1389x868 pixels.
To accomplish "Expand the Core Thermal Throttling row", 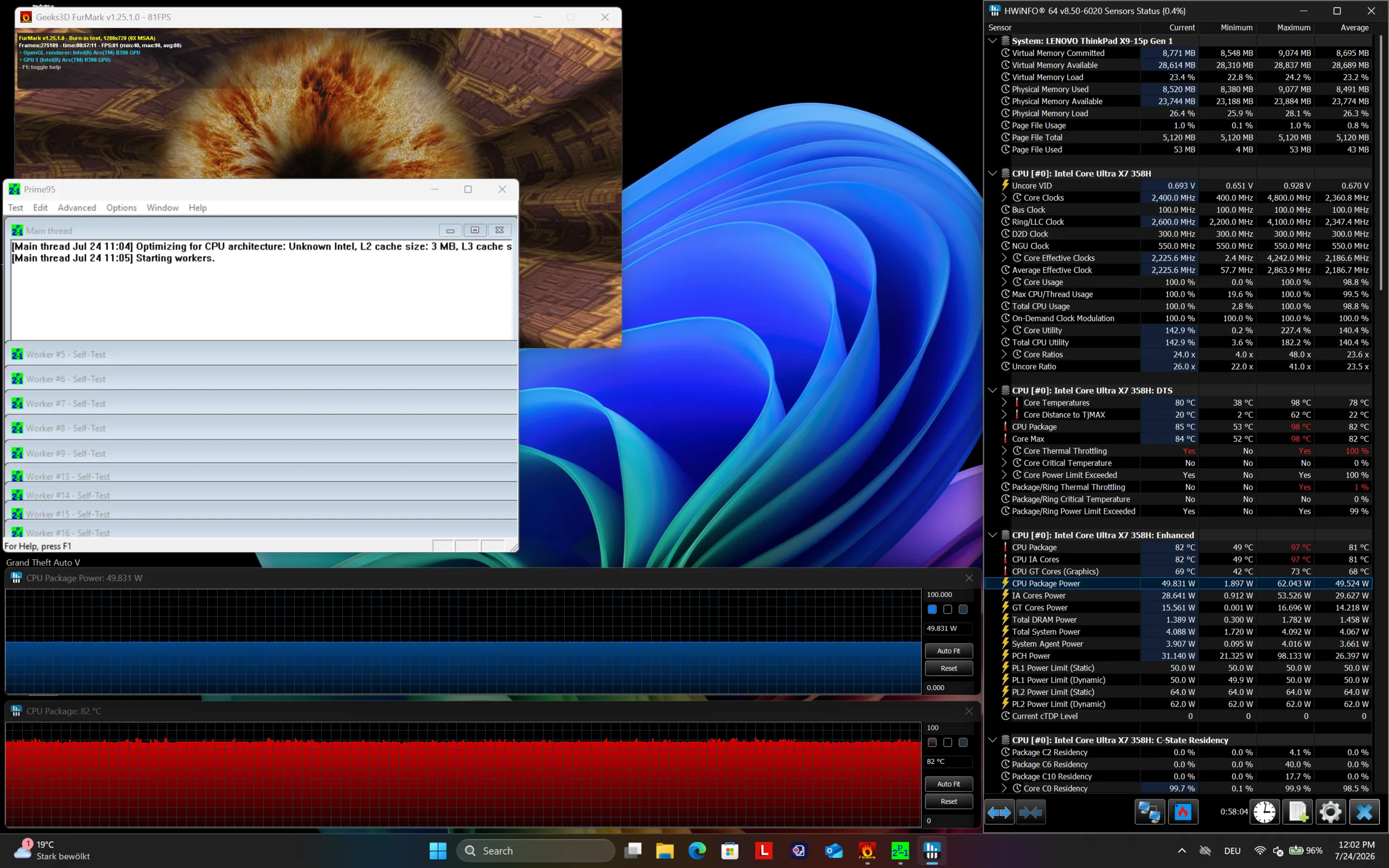I will 1004,451.
